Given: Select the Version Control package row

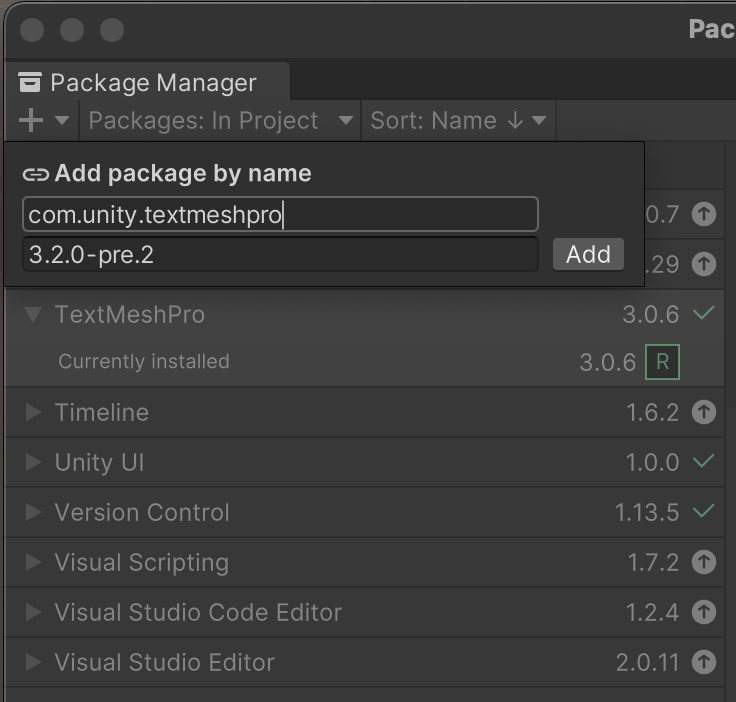Looking at the screenshot, I should (365, 512).
